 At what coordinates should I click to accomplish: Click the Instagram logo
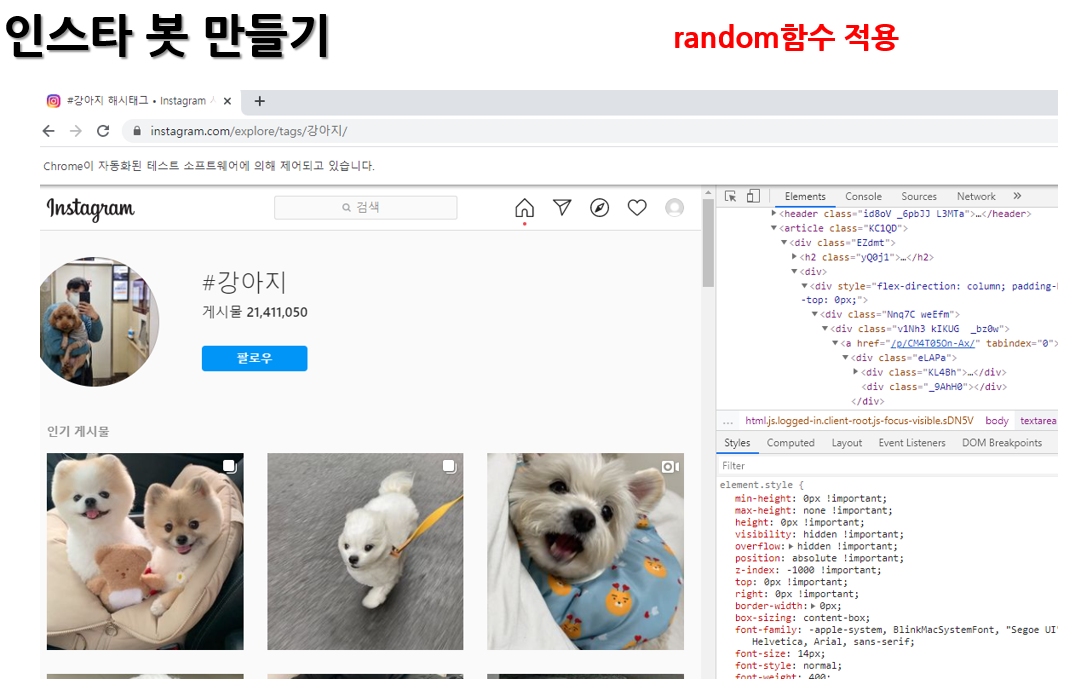[x=90, y=208]
